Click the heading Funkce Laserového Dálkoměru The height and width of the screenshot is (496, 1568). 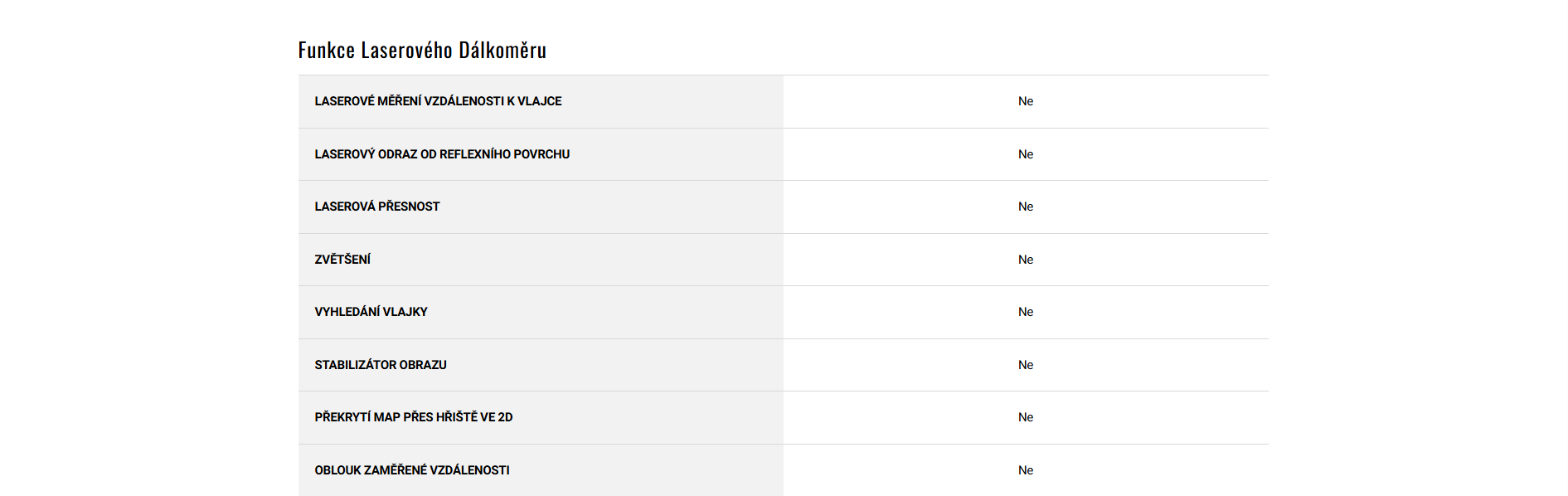coord(422,51)
